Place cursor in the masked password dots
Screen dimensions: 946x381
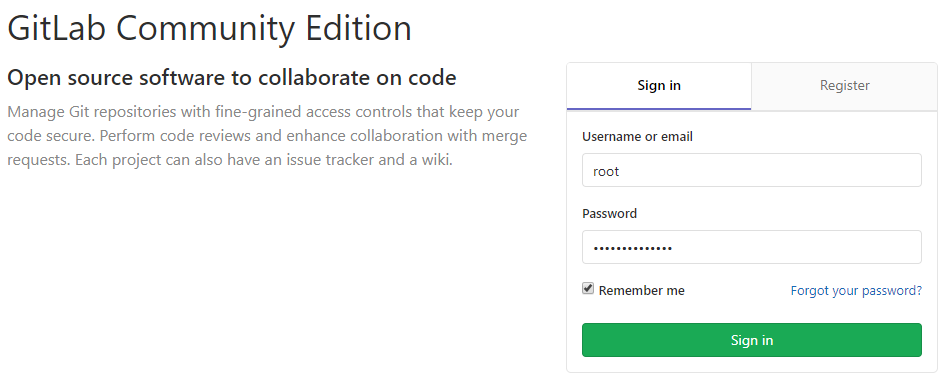(632, 248)
